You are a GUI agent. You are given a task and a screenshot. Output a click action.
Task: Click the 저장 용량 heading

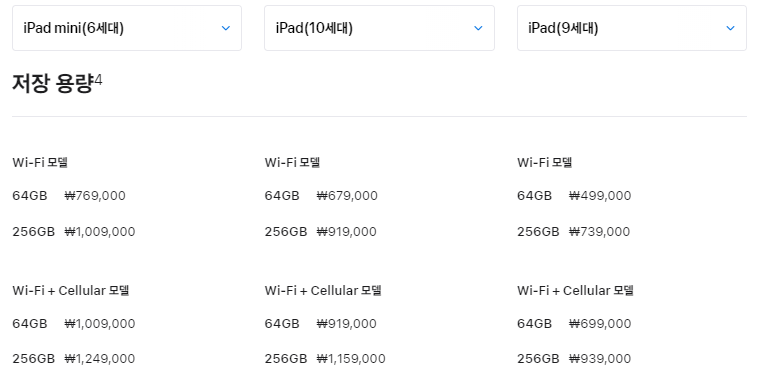52,83
